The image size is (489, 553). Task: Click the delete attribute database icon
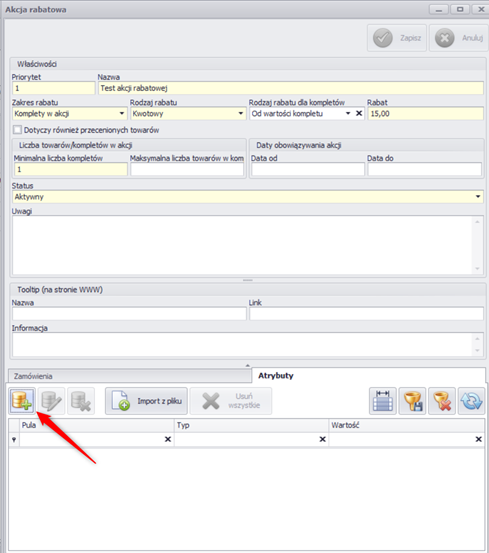click(x=81, y=401)
